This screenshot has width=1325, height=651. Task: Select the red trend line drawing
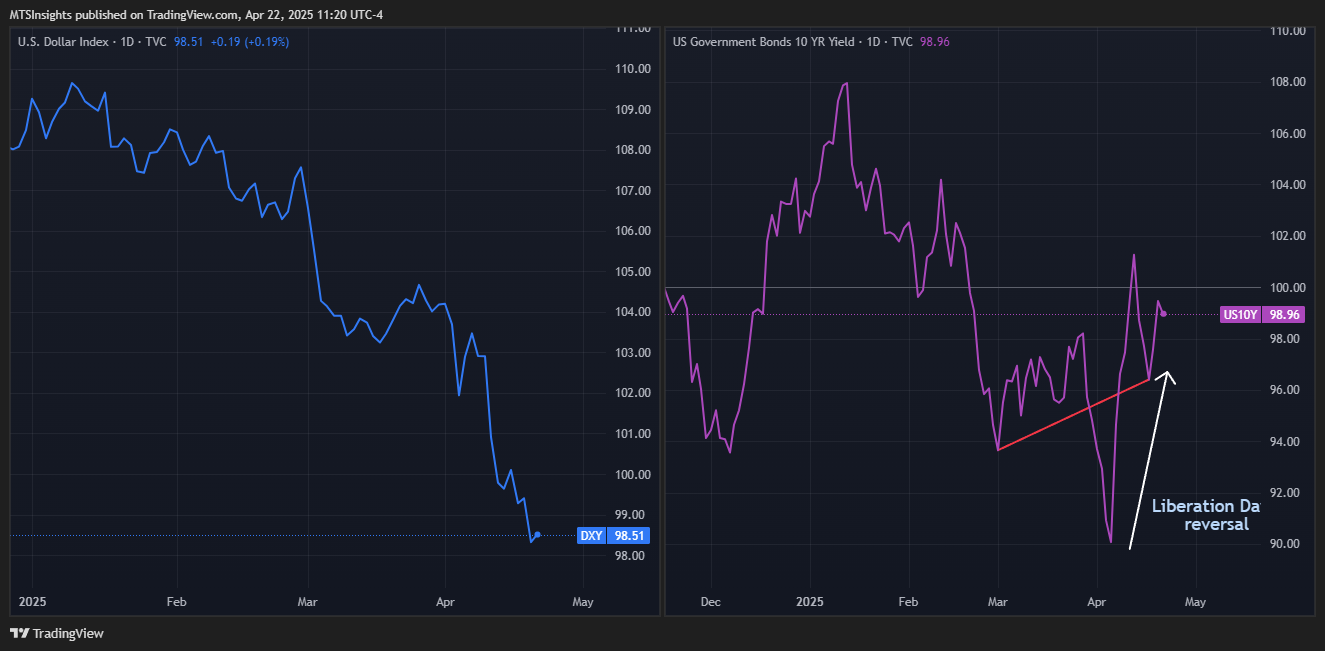click(1072, 415)
